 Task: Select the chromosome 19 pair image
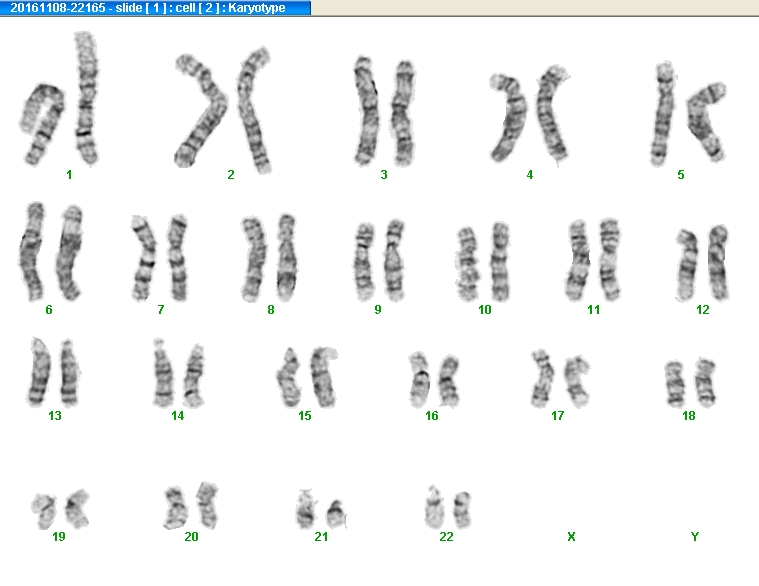point(61,509)
